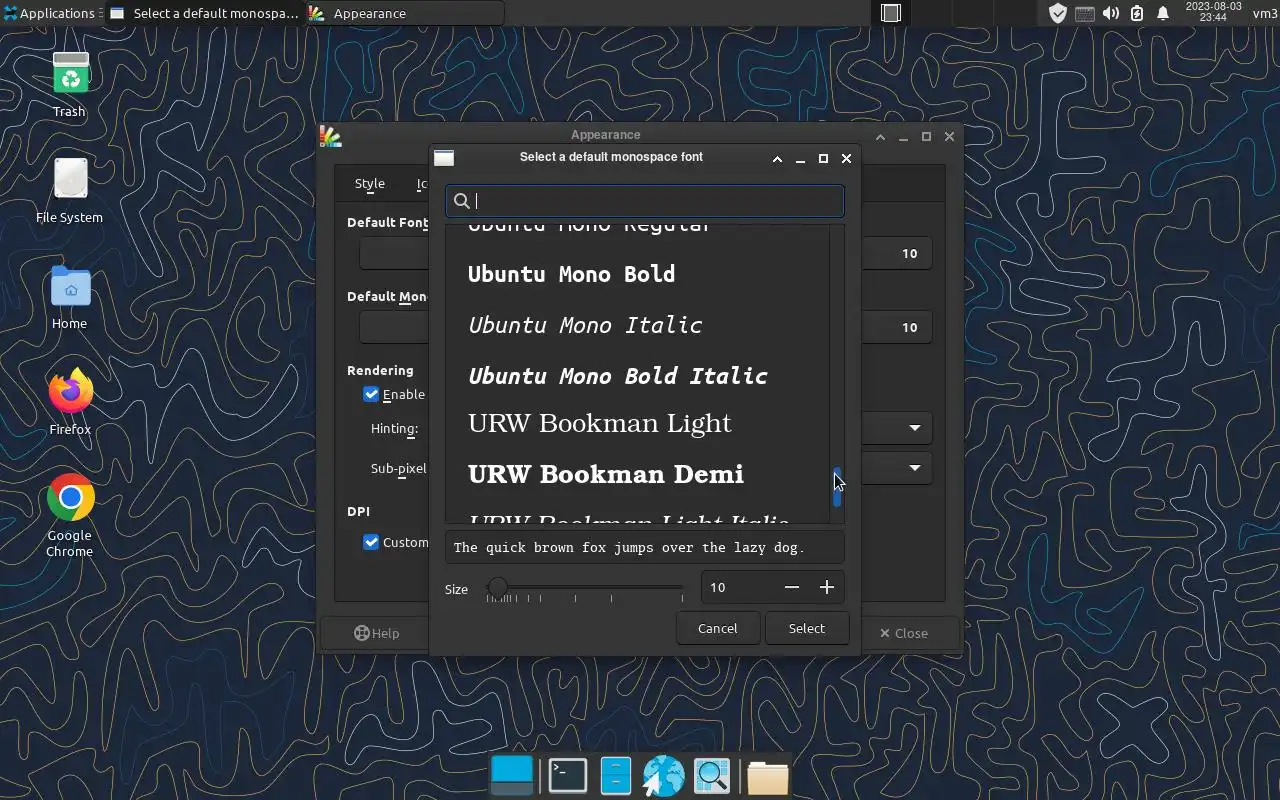Decrease font size with minus button
The width and height of the screenshot is (1280, 800).
pos(792,587)
